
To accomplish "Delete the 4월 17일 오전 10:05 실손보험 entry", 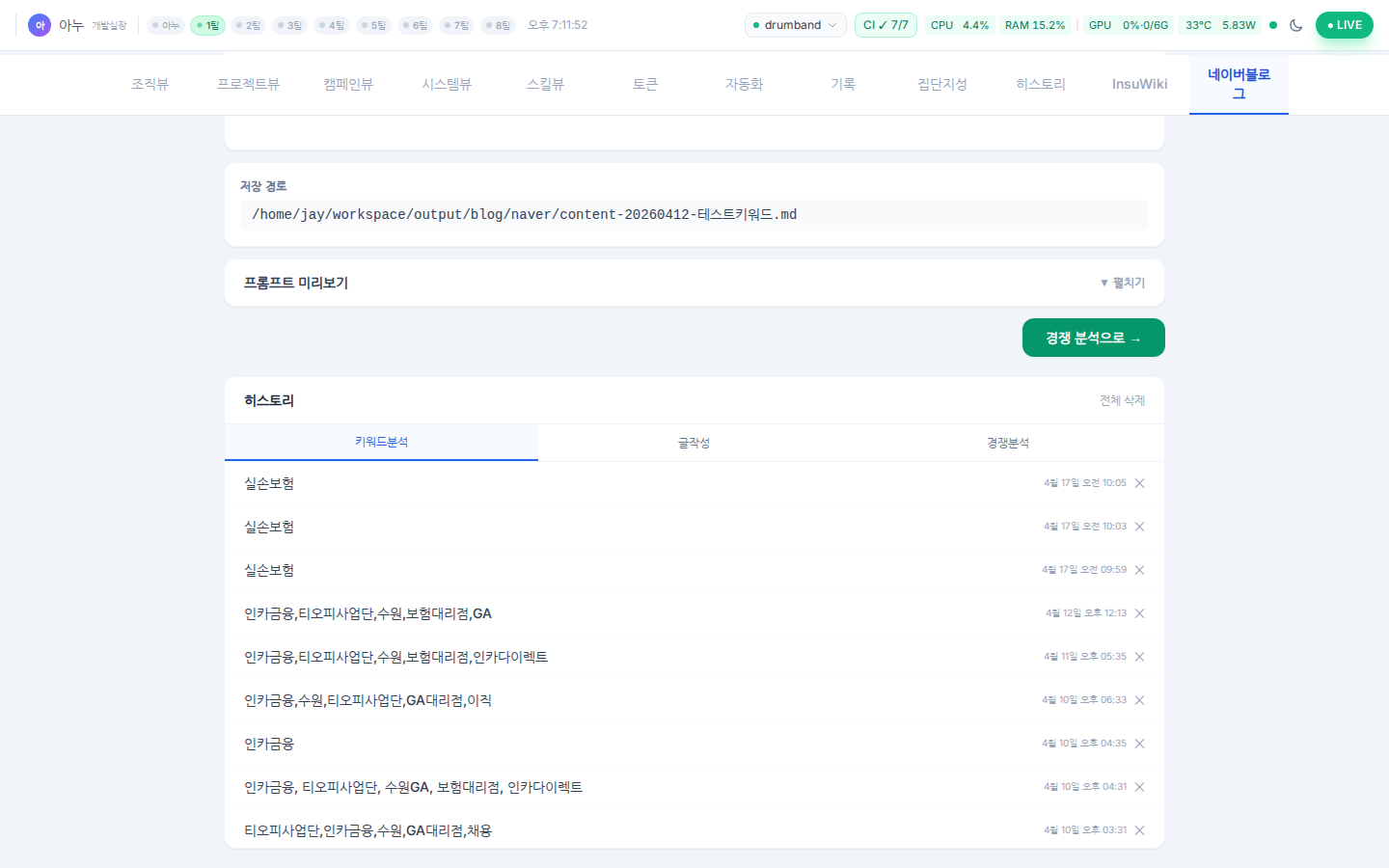I will coord(1139,483).
